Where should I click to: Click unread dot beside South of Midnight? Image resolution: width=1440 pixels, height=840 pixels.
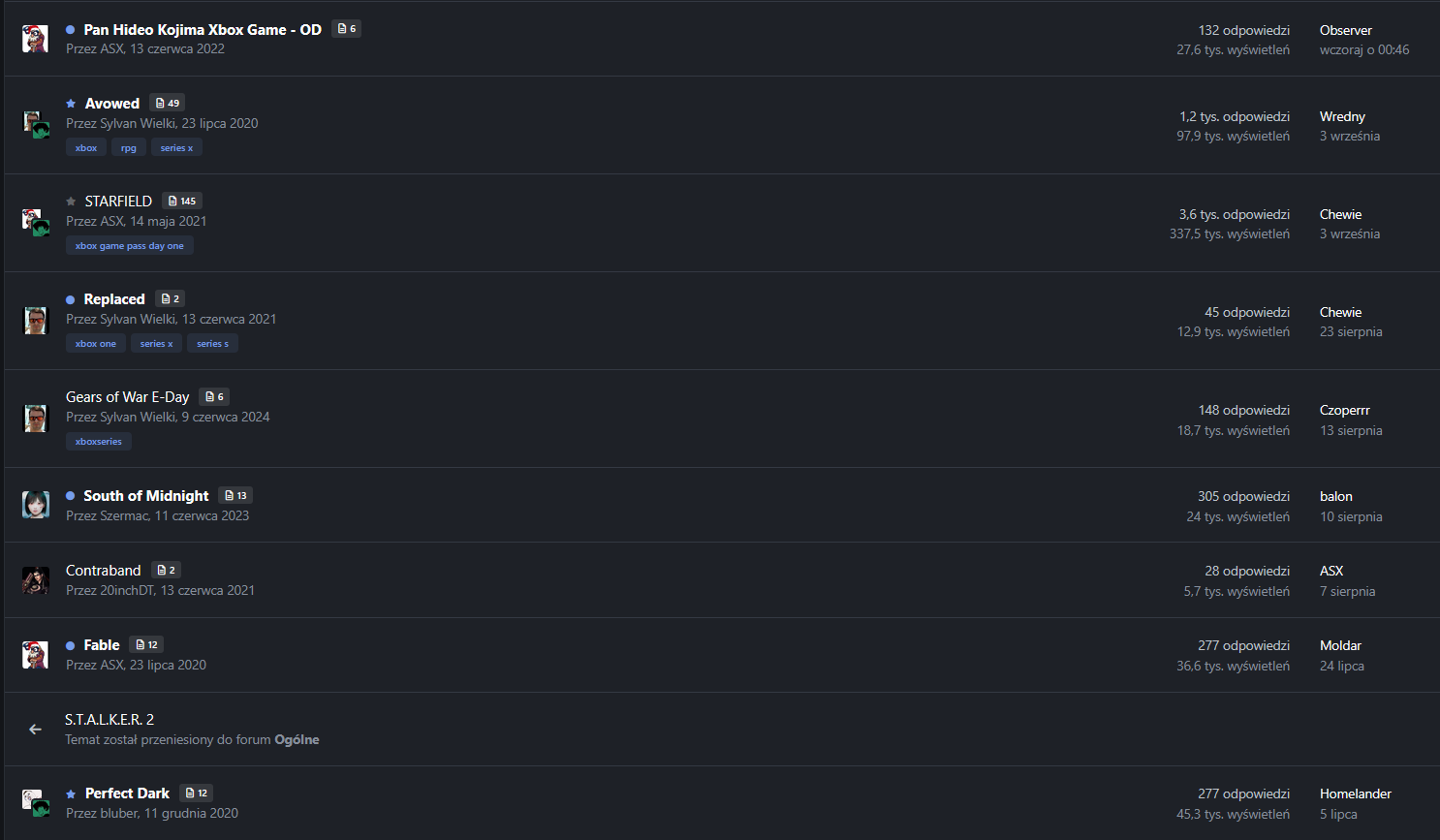(70, 496)
